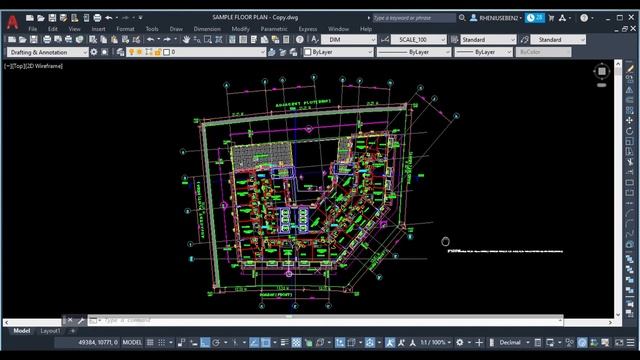Viewport: 640px width, 360px height.
Task: Toggle polar tracking in status bar
Action: click(216, 342)
